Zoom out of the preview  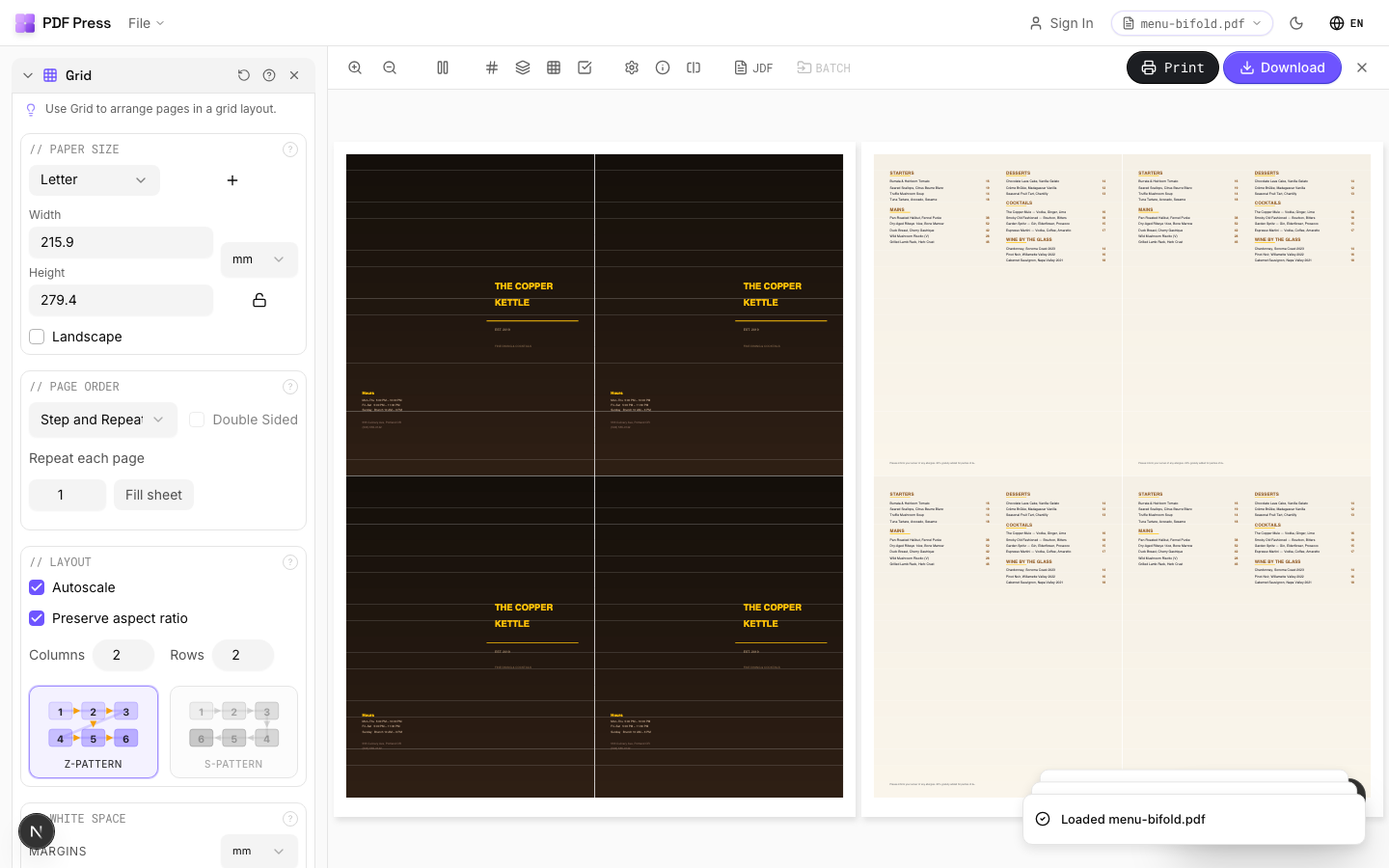point(390,68)
